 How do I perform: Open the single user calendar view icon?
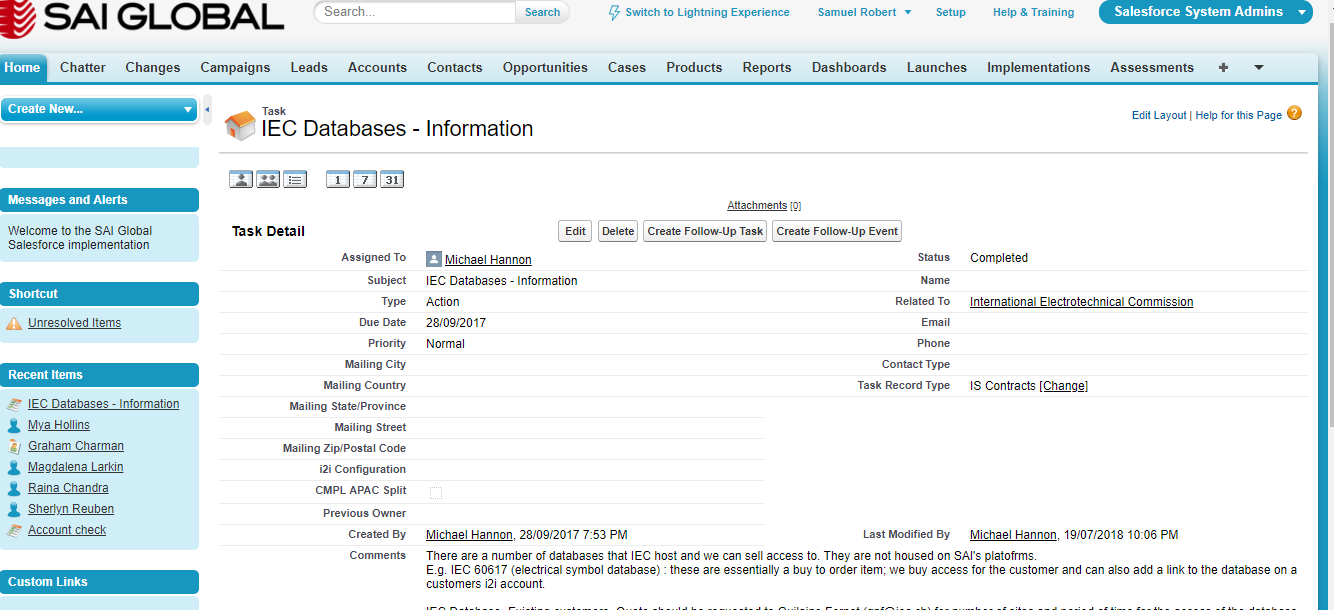pyautogui.click(x=241, y=180)
